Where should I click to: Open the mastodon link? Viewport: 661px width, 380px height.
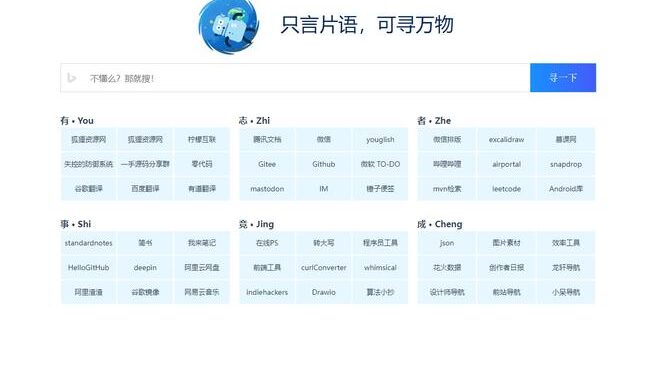coord(267,189)
